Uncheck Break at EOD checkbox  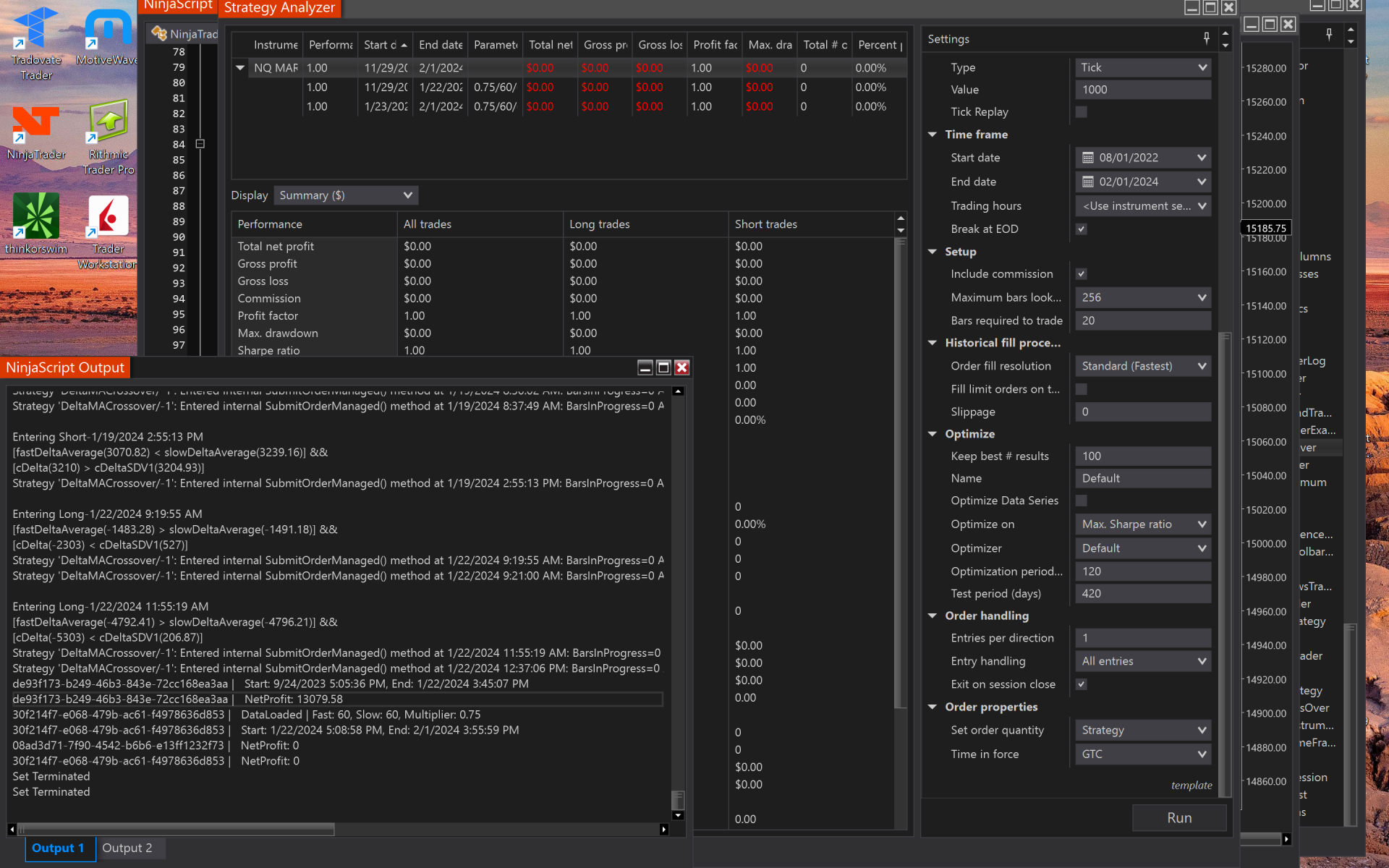1081,229
